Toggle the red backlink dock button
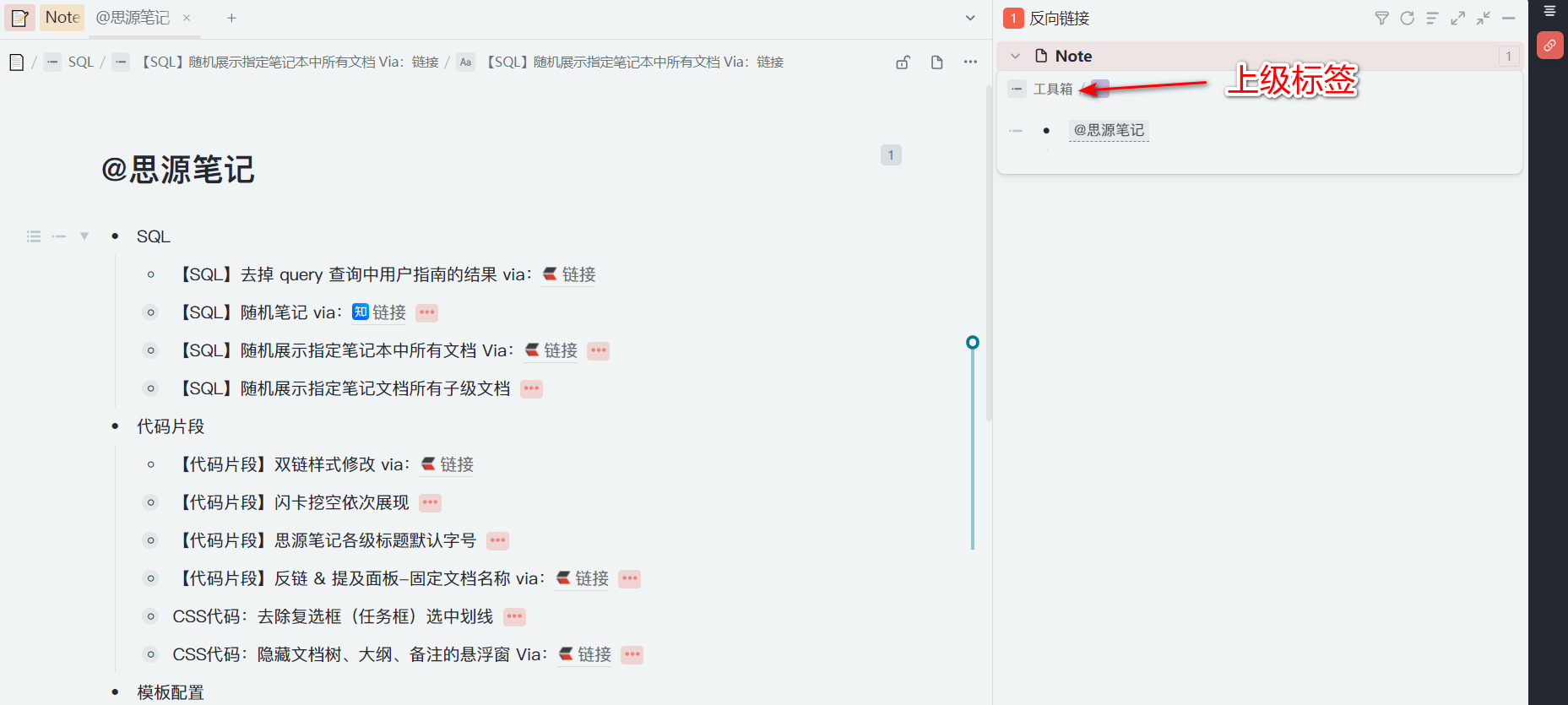 pos(1550,46)
